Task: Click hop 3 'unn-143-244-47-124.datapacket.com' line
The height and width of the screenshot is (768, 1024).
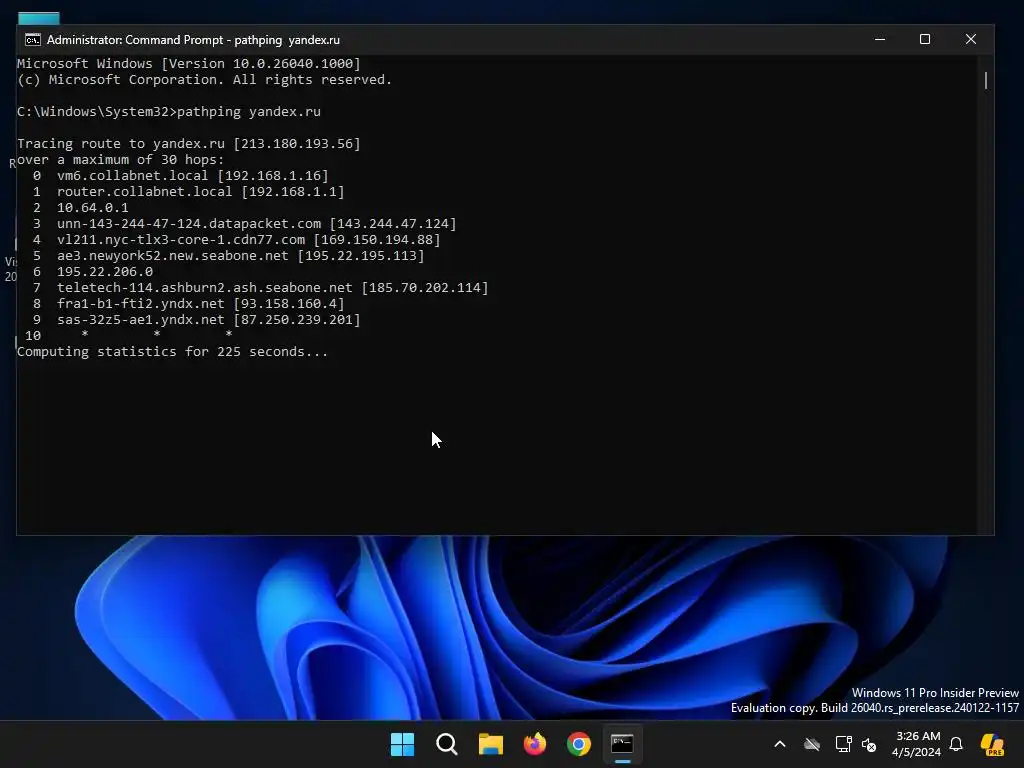Action: pos(257,223)
